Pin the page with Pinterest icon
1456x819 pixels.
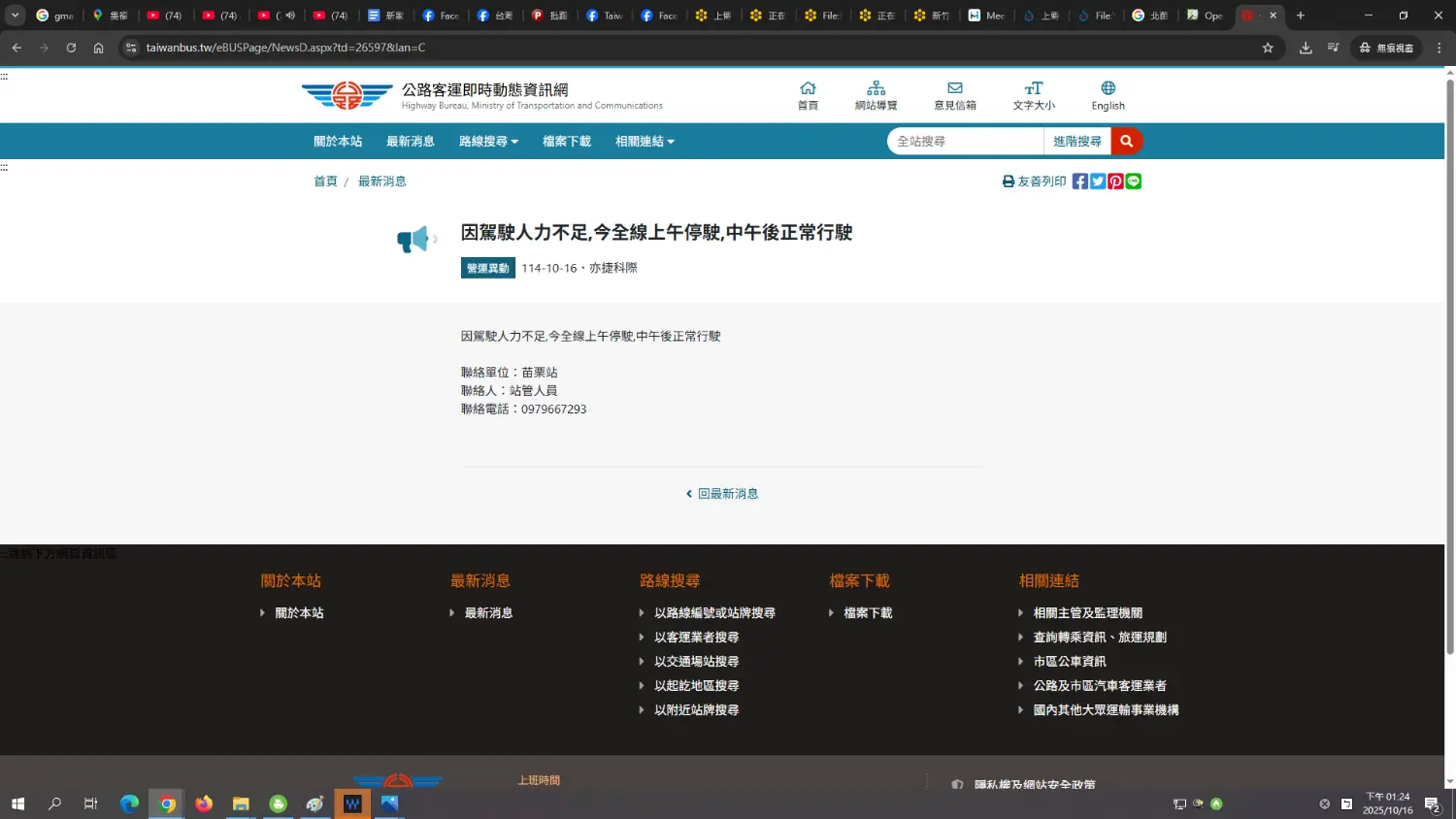coord(1115,181)
